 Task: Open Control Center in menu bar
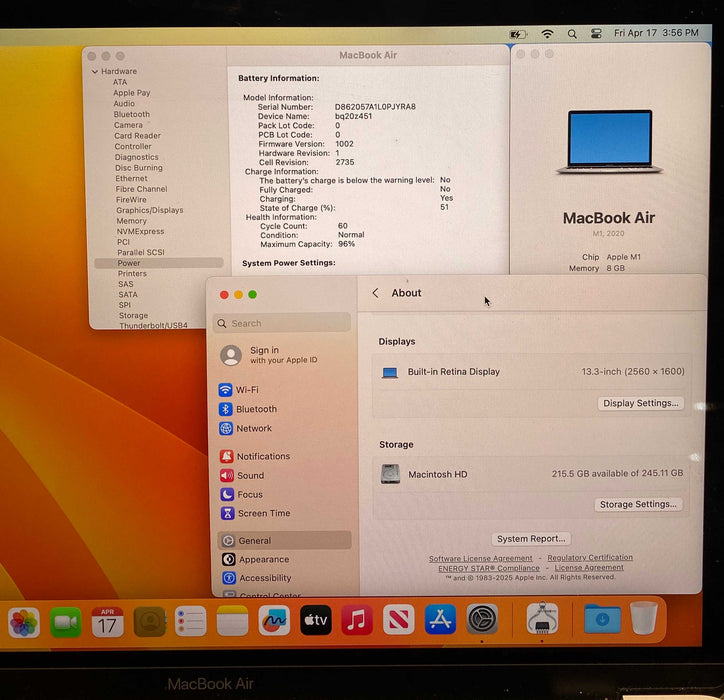click(x=596, y=33)
